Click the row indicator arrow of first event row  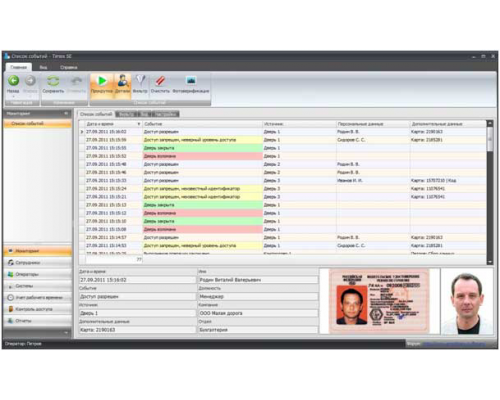pos(82,132)
